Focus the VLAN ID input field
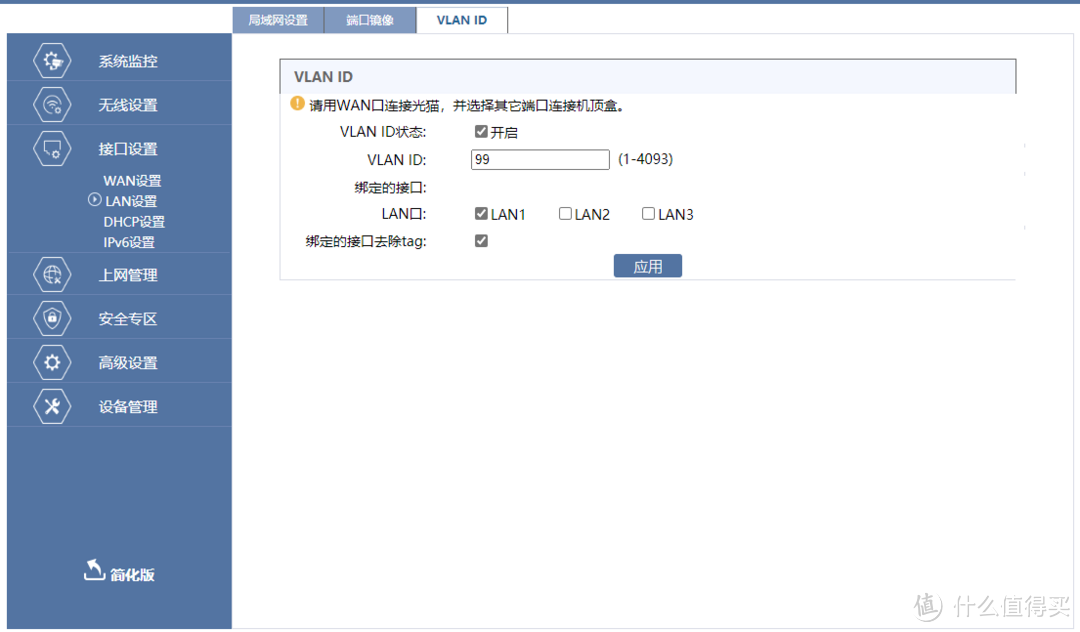This screenshot has width=1080, height=632. tap(540, 159)
